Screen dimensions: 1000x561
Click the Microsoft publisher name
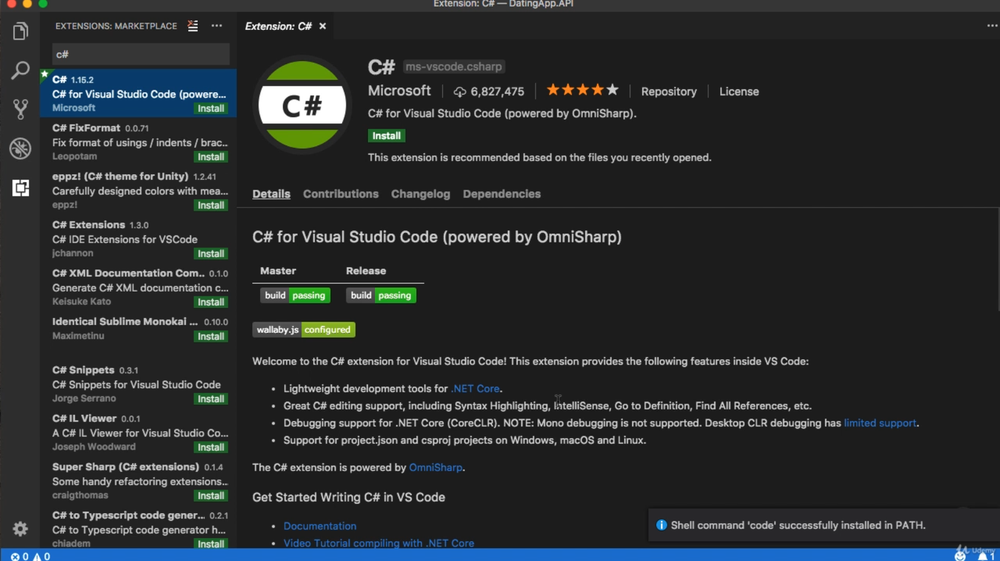click(x=399, y=91)
